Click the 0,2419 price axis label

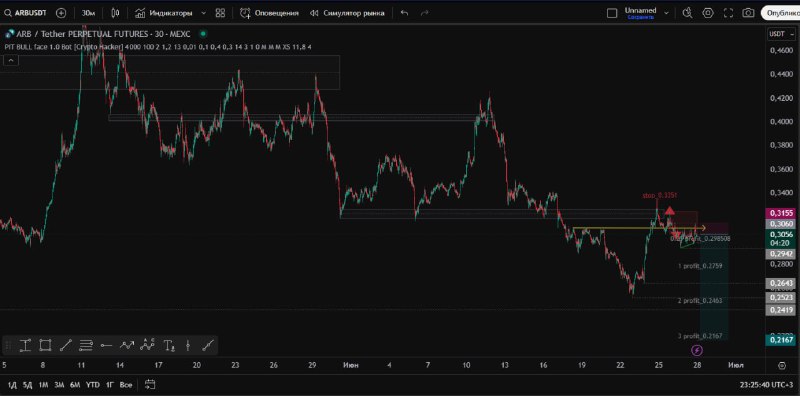pyautogui.click(x=781, y=310)
